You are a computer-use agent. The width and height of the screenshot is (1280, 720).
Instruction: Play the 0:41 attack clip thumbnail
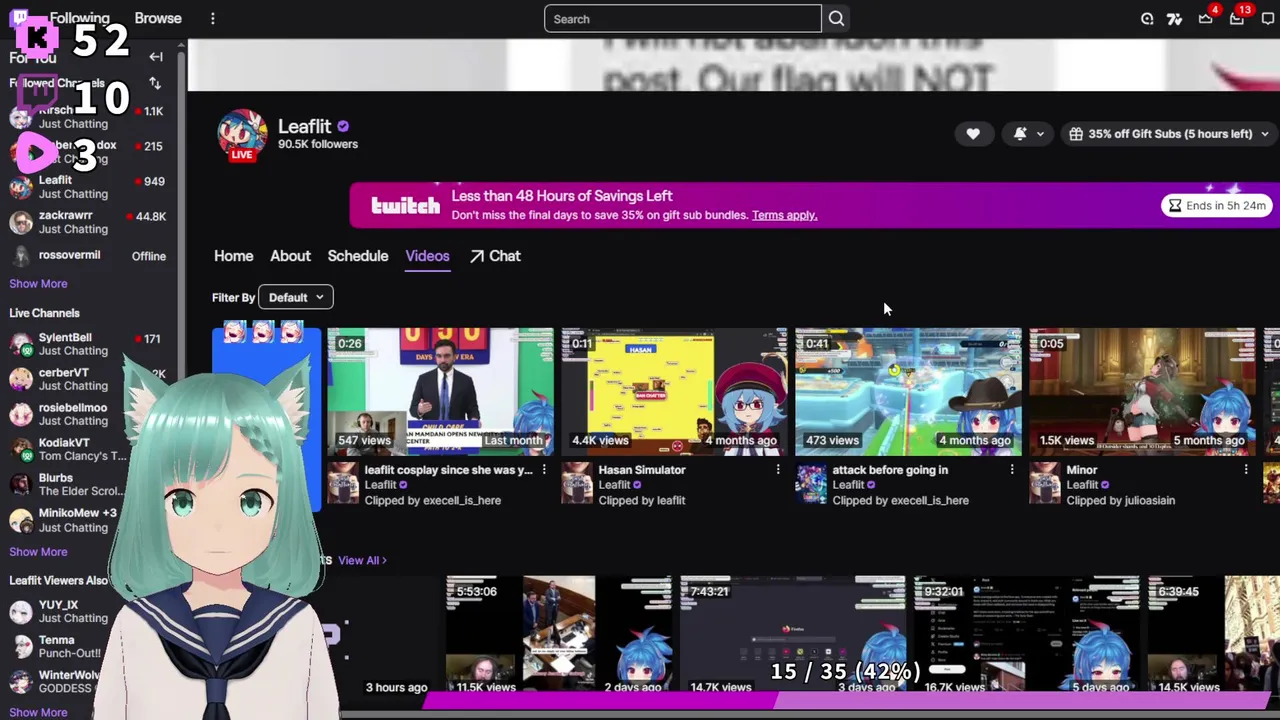(x=908, y=392)
